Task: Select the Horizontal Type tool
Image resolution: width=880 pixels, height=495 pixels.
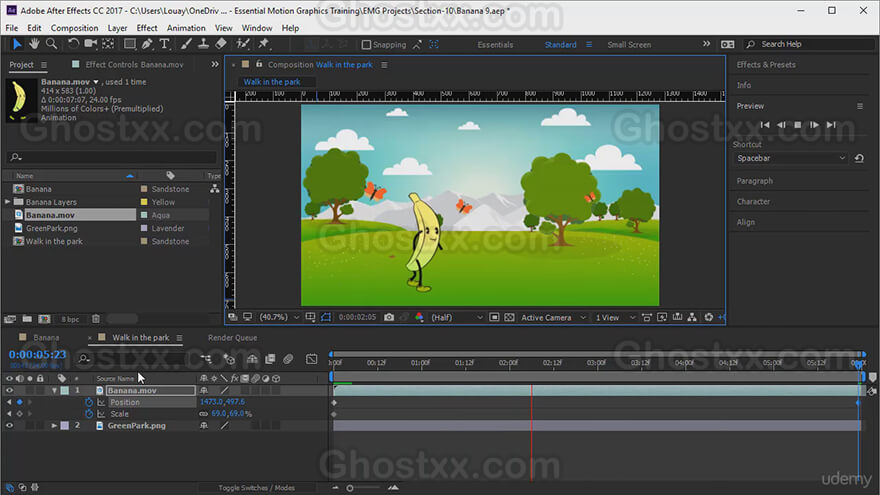Action: click(164, 44)
